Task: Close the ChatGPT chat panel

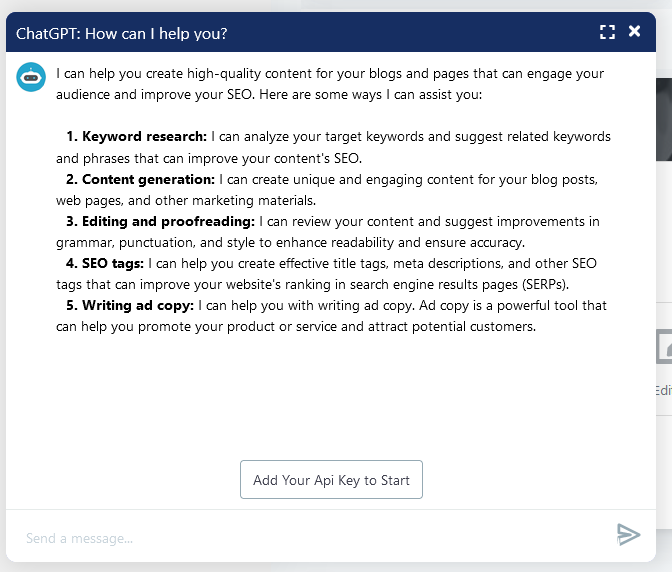Action: pyautogui.click(x=634, y=32)
